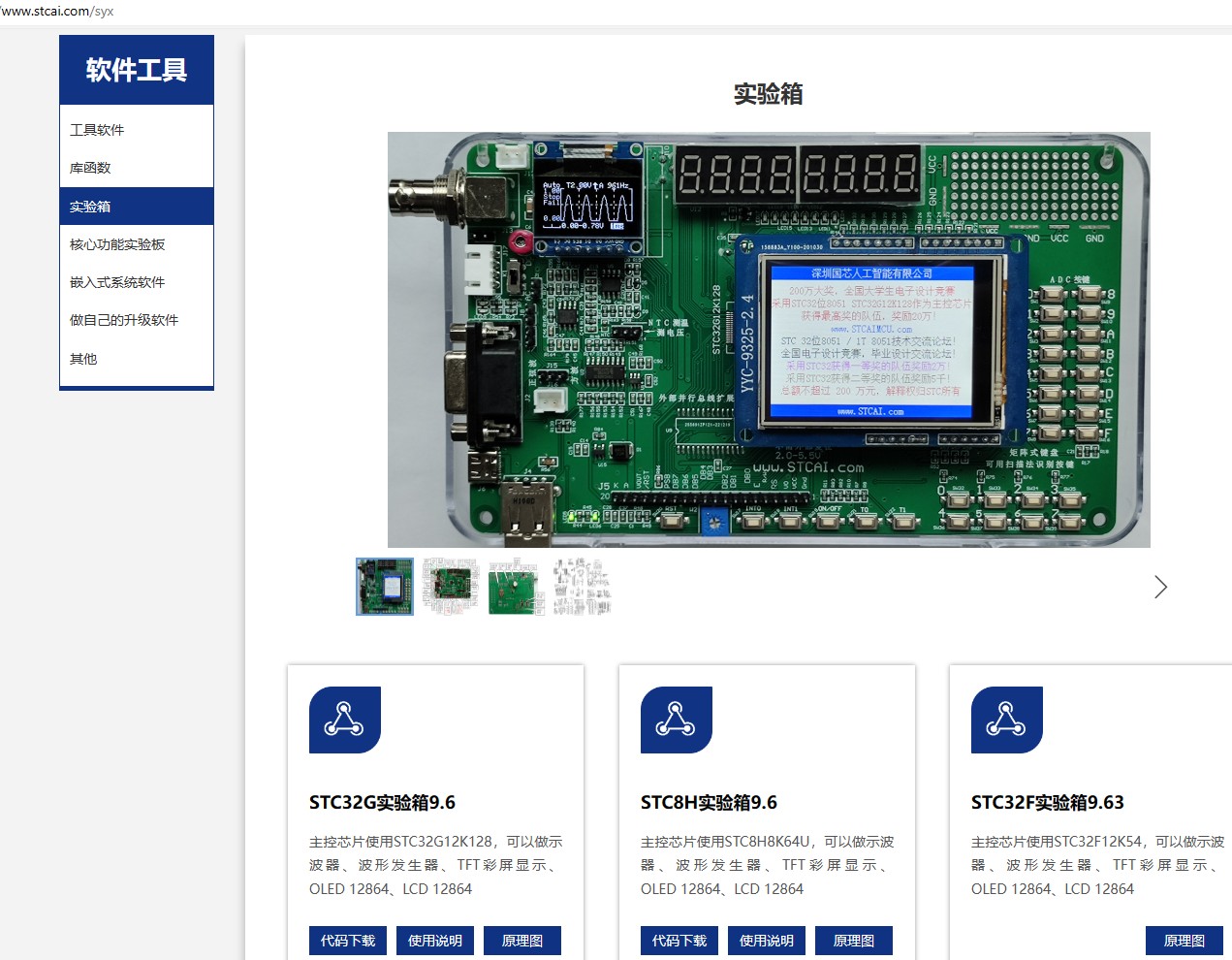
Task: Select the highlighted 实验箱 menu item
Action: pyautogui.click(x=136, y=207)
